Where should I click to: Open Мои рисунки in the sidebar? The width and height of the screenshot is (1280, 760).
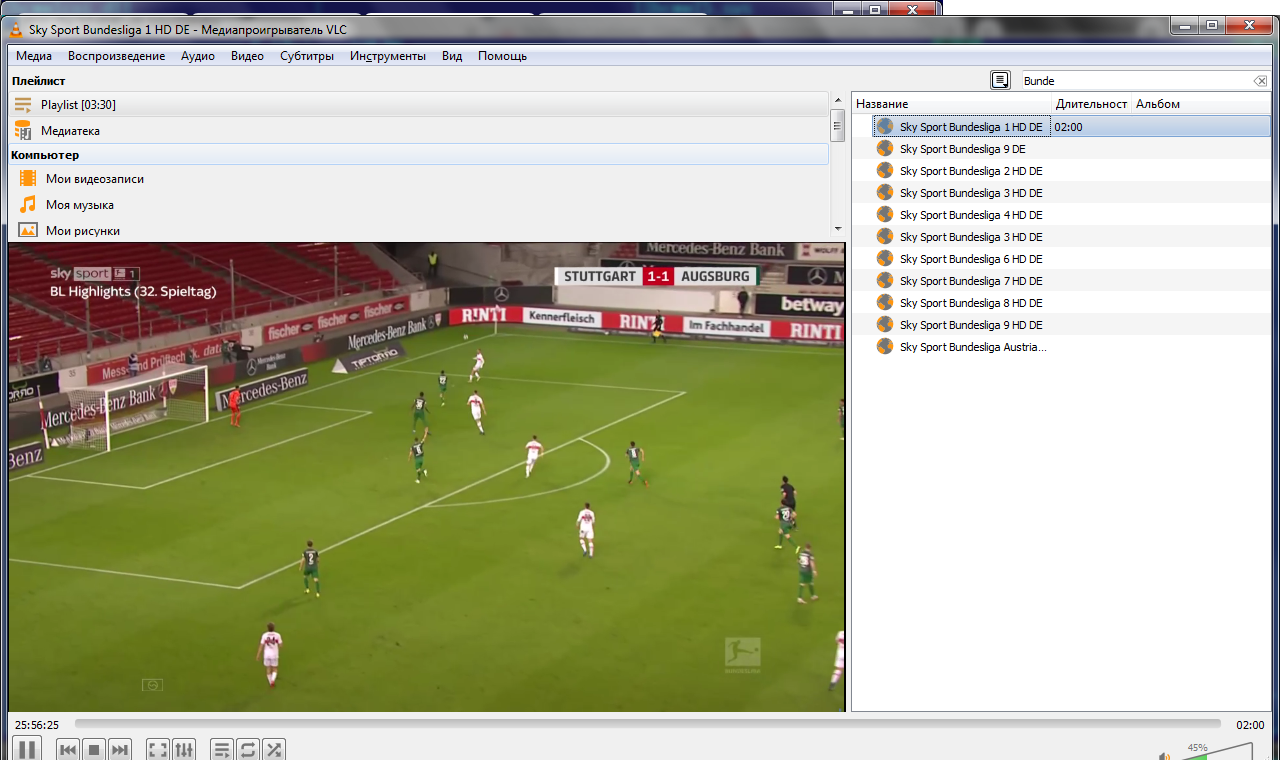418,231
